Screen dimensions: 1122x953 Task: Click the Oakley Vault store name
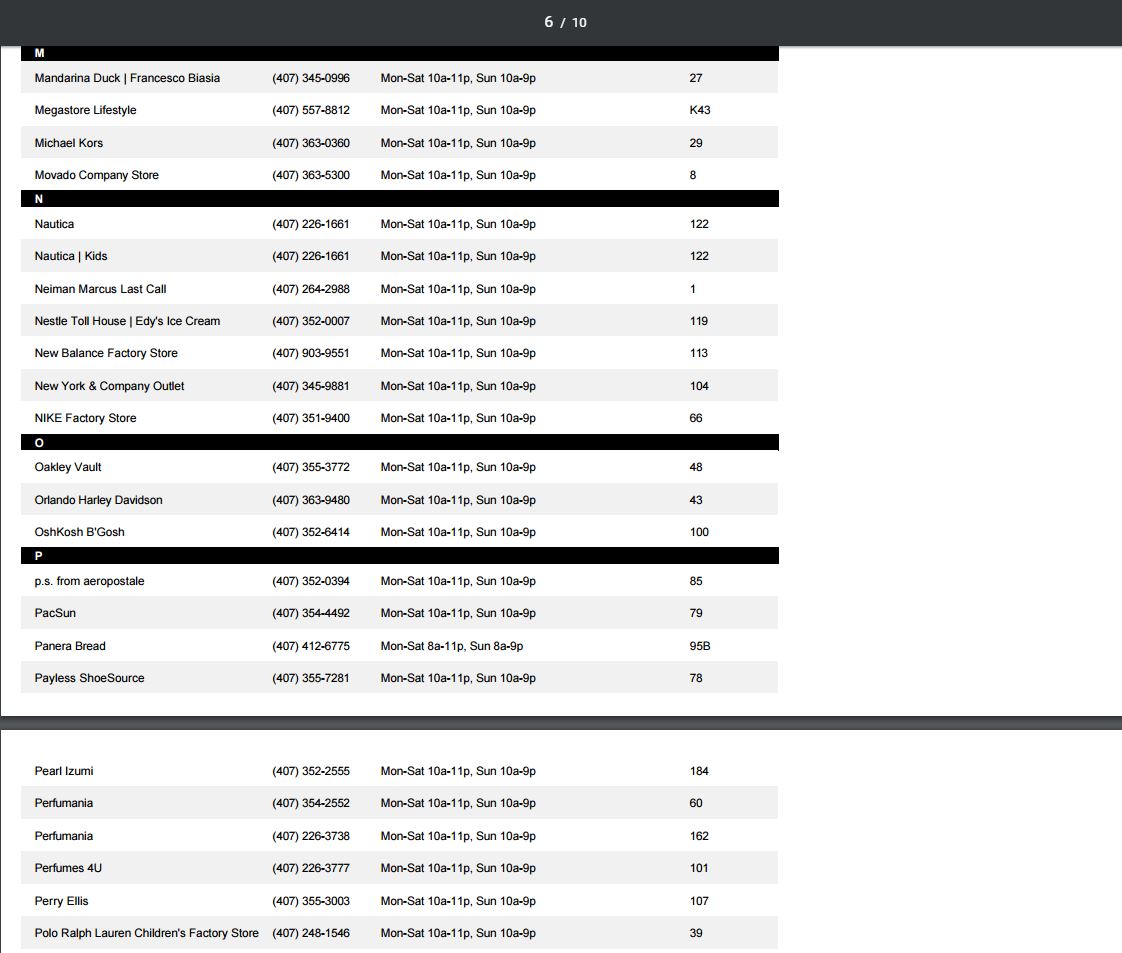(x=68, y=467)
